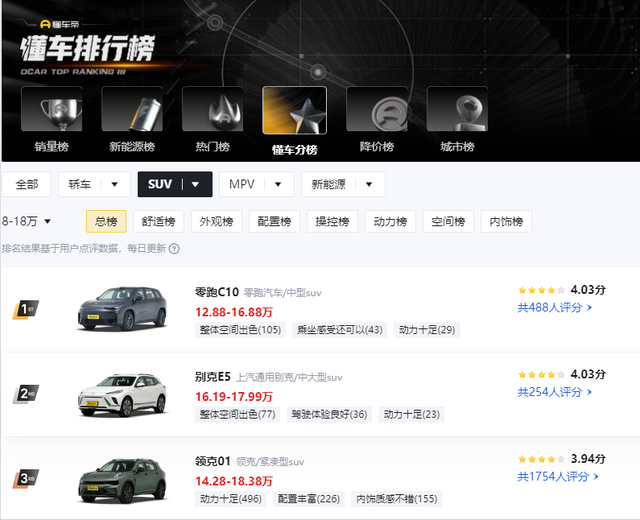
Task: Click the 驾驶体验良好(36) tag
Action: [x=329, y=414]
